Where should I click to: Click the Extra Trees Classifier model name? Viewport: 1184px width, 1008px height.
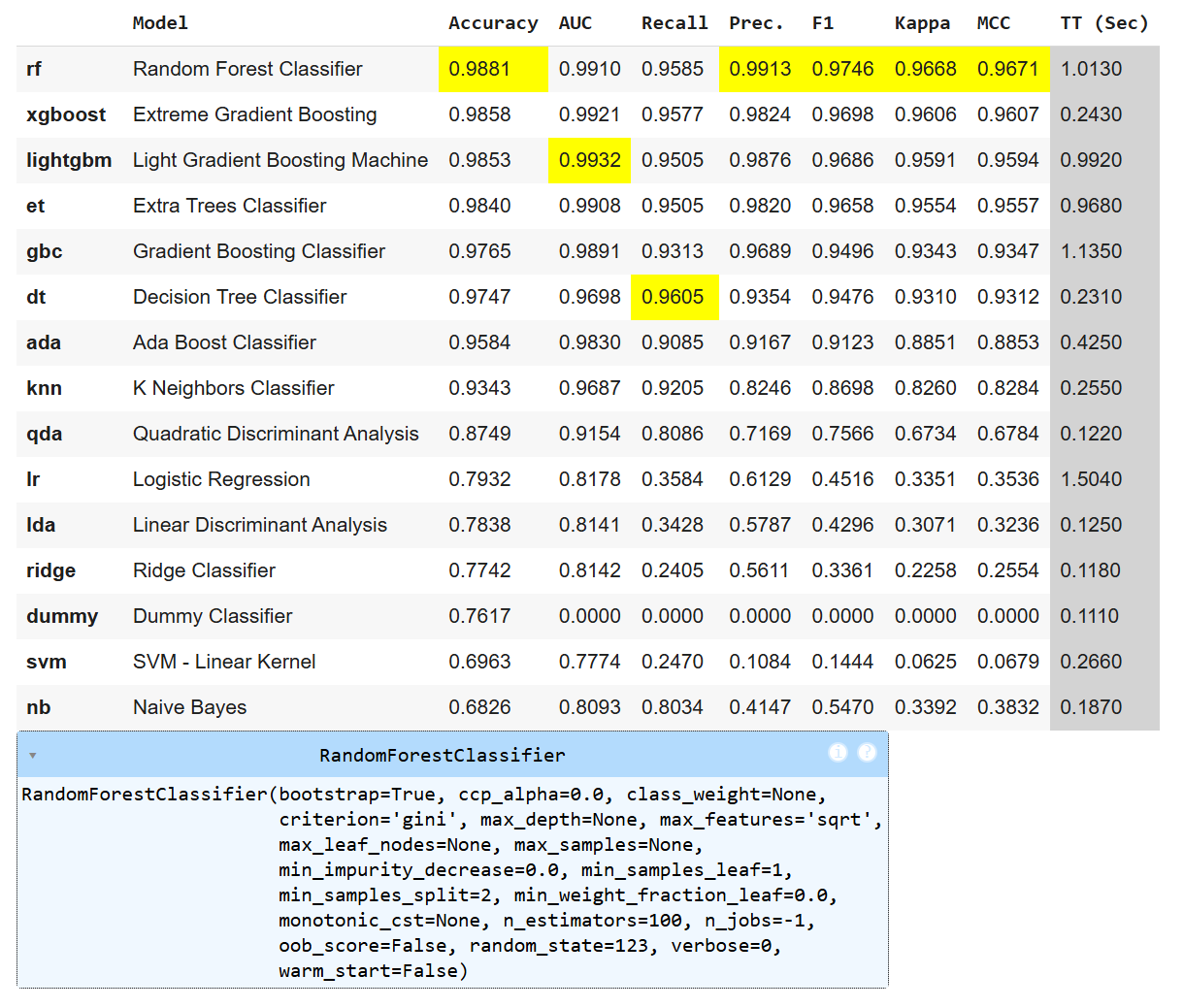pyautogui.click(x=229, y=206)
